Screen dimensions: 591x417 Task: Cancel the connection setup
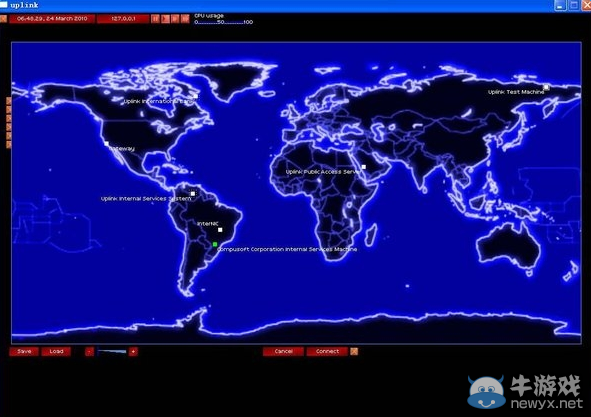pos(283,351)
